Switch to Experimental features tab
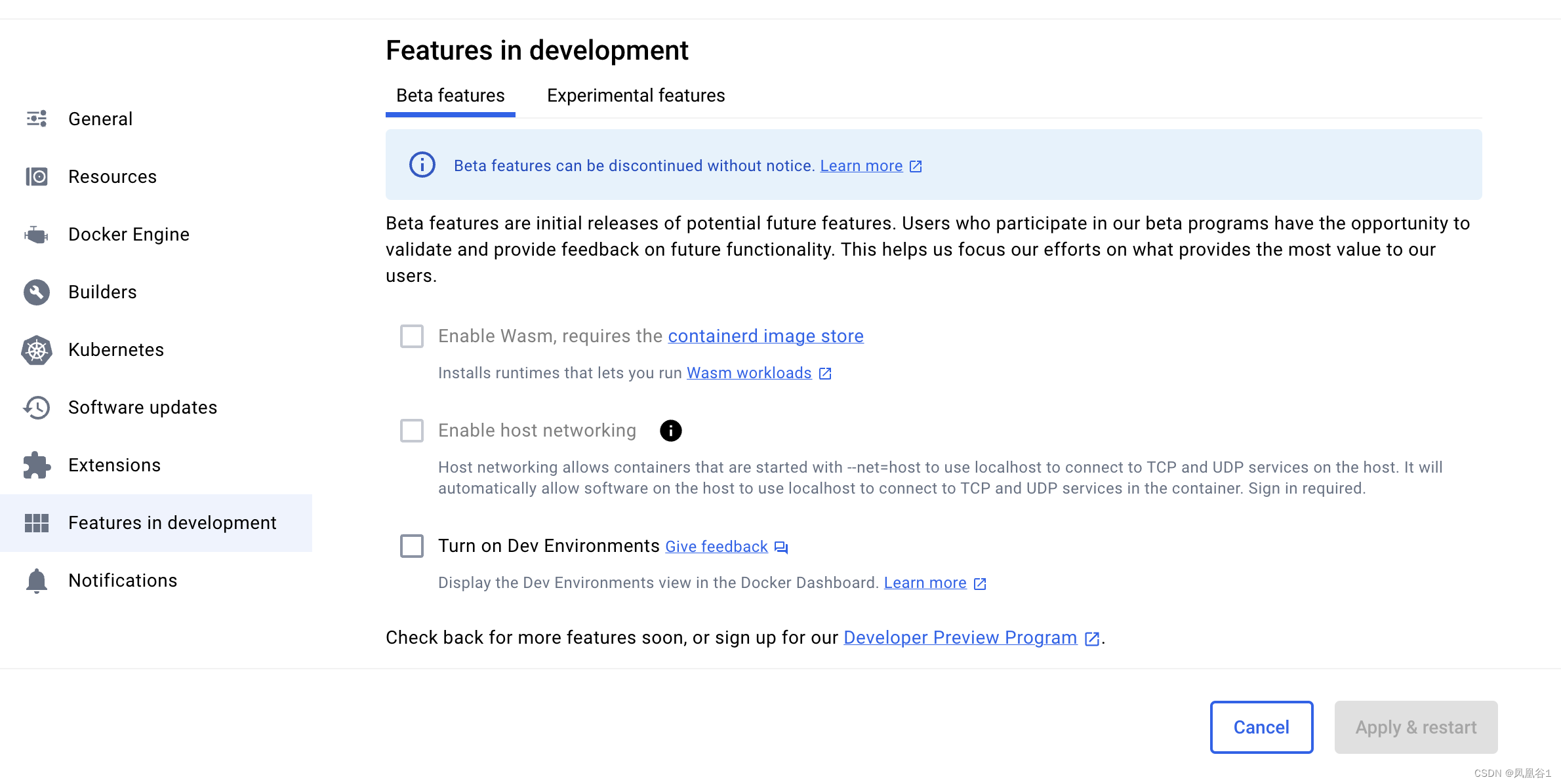 (x=635, y=95)
